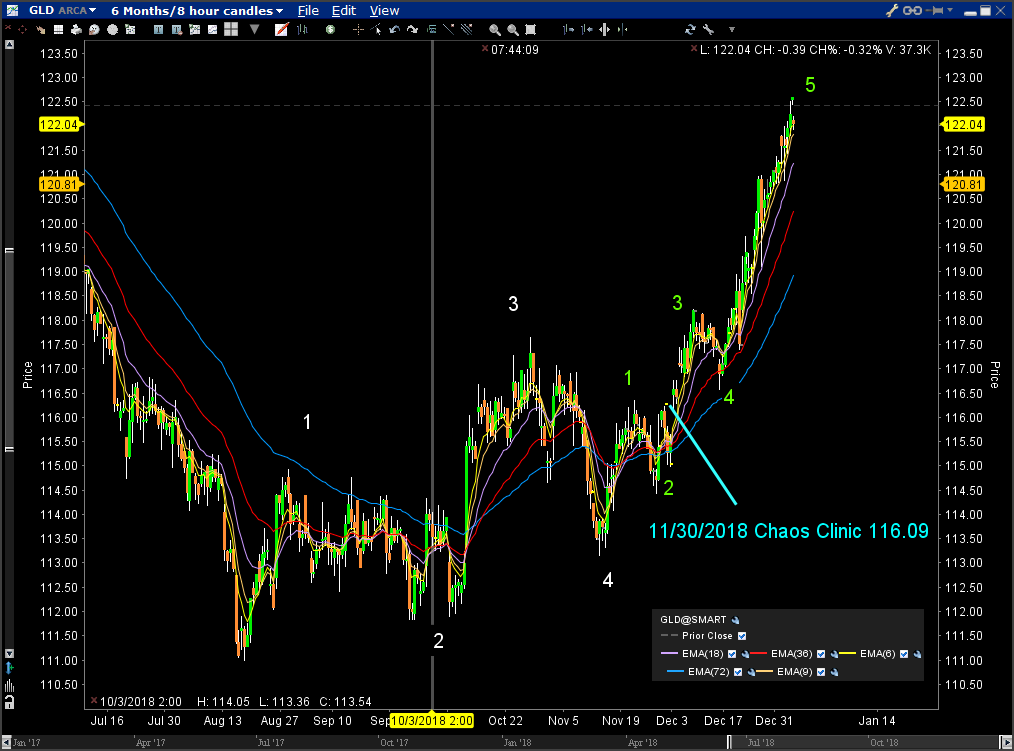The height and width of the screenshot is (751, 1014).
Task: Close the L: 122.04 quote readout
Action: (694, 49)
